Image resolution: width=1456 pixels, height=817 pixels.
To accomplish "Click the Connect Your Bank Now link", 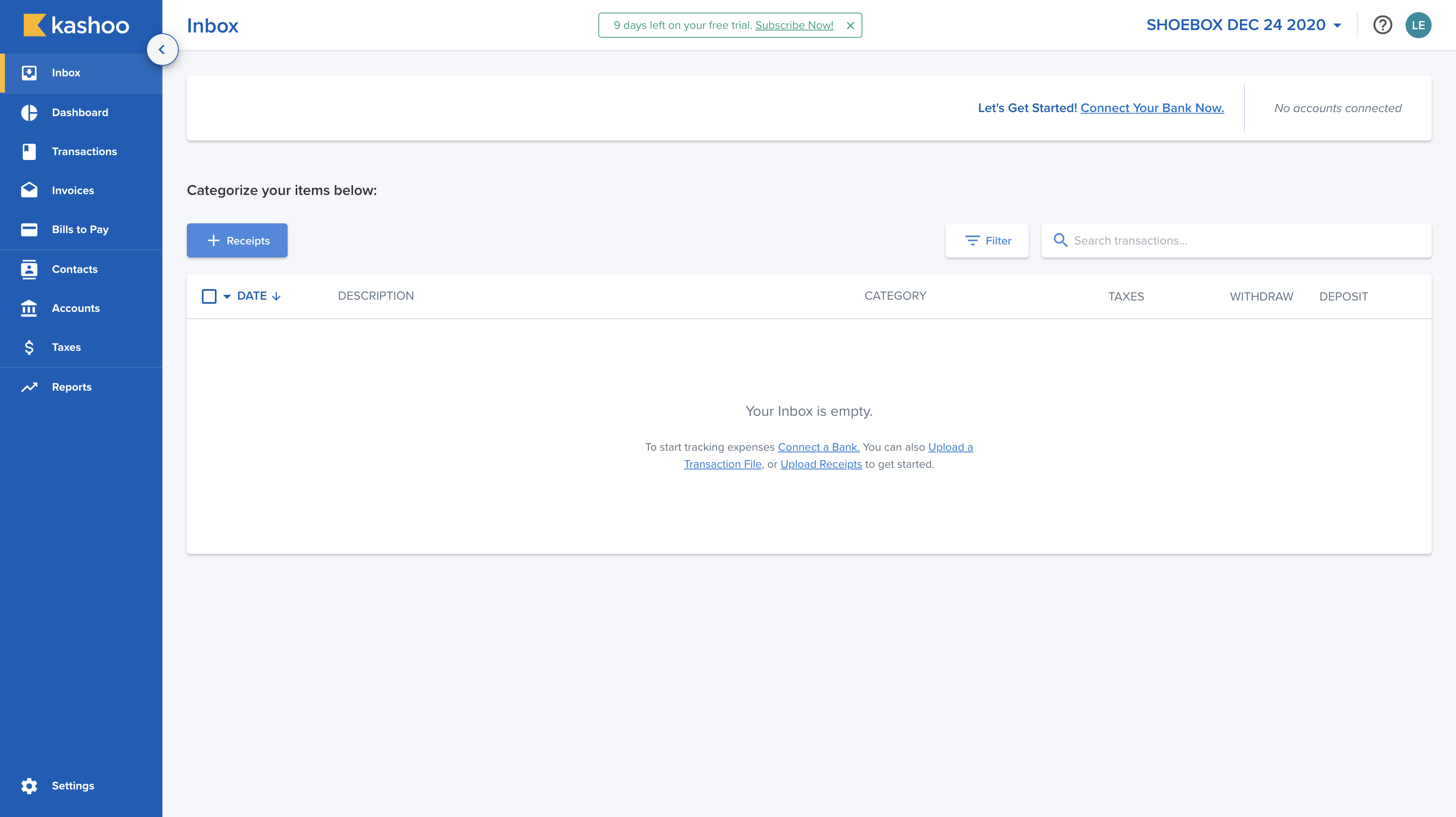I will click(1152, 108).
